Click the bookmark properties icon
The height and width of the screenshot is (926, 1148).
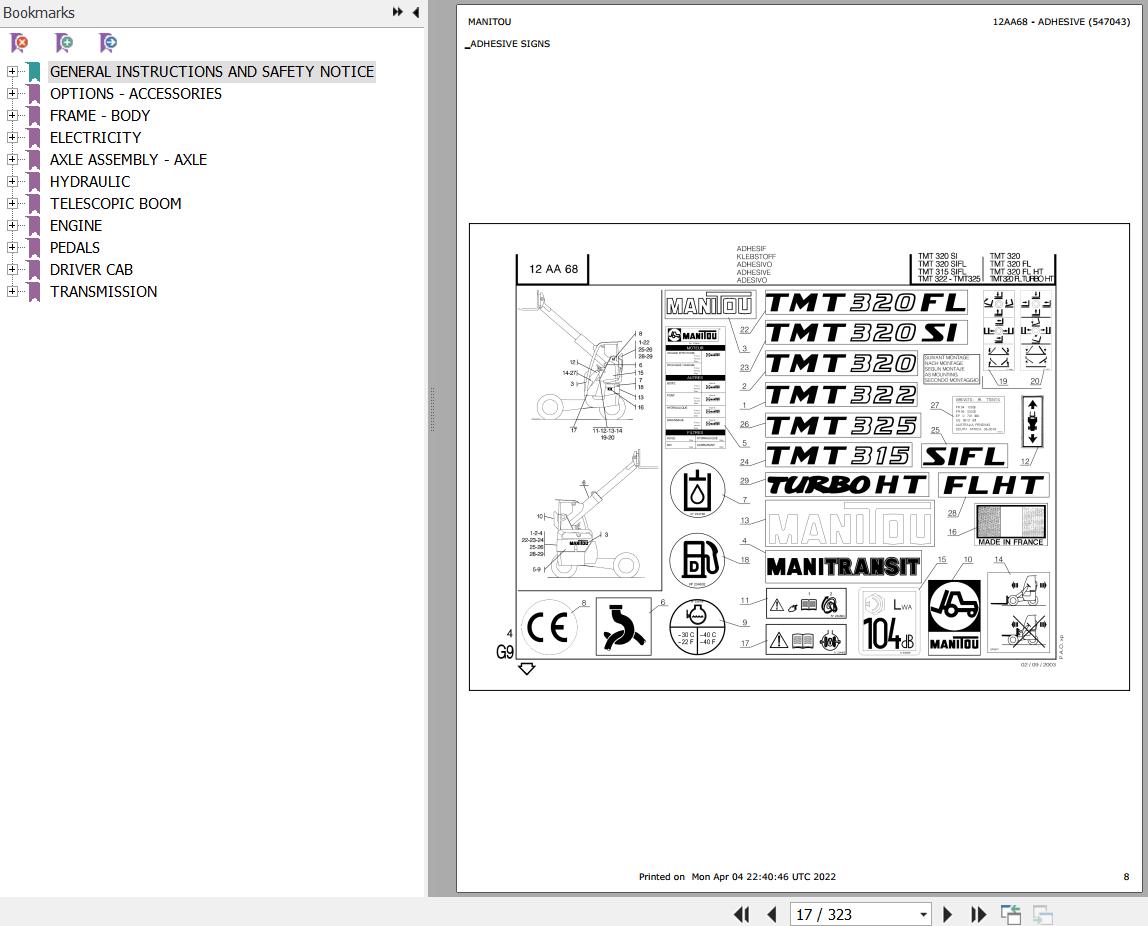pyautogui.click(x=108, y=43)
